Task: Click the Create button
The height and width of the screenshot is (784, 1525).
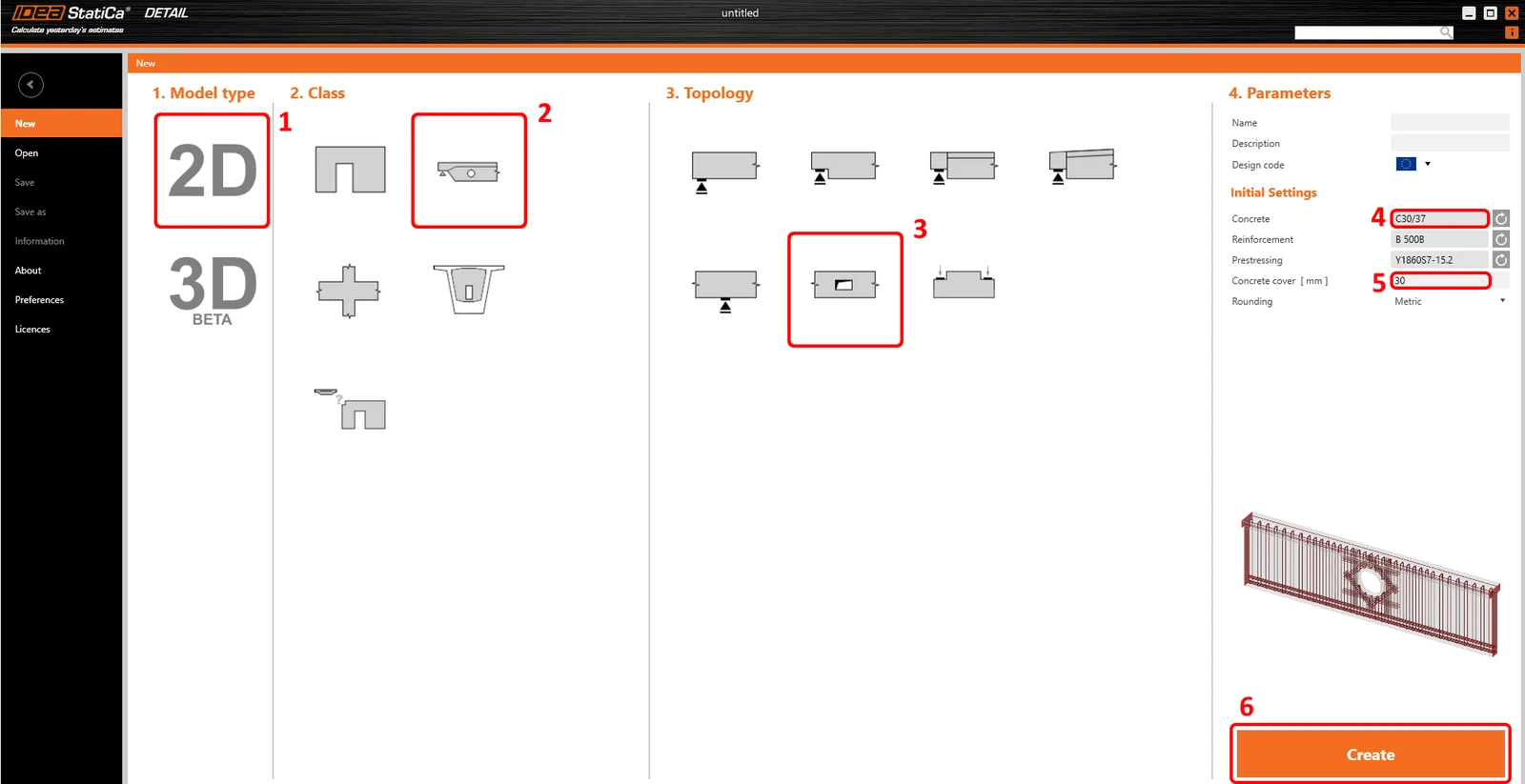Action: [x=1371, y=754]
